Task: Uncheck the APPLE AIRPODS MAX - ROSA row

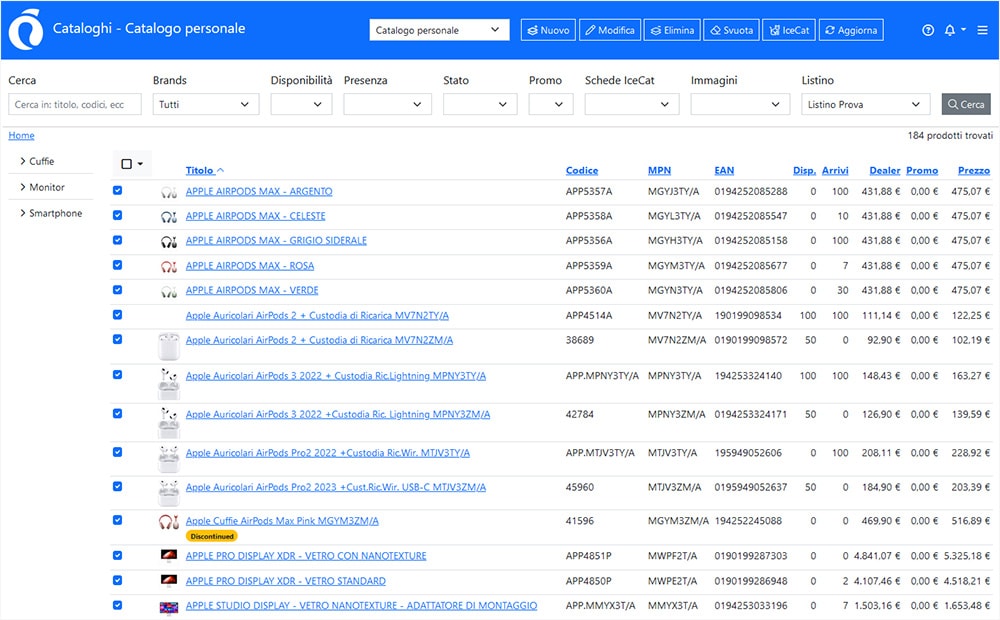Action: 118,266
